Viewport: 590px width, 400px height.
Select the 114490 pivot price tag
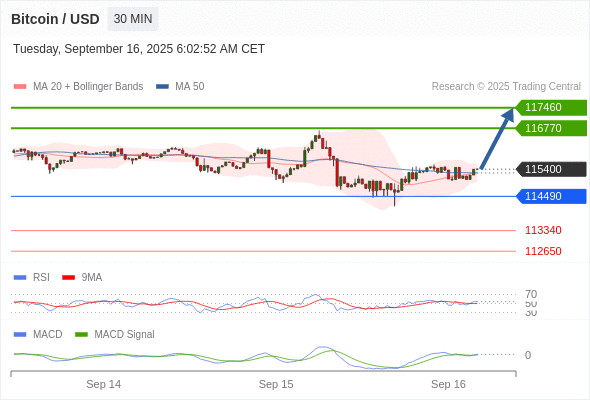(x=551, y=196)
